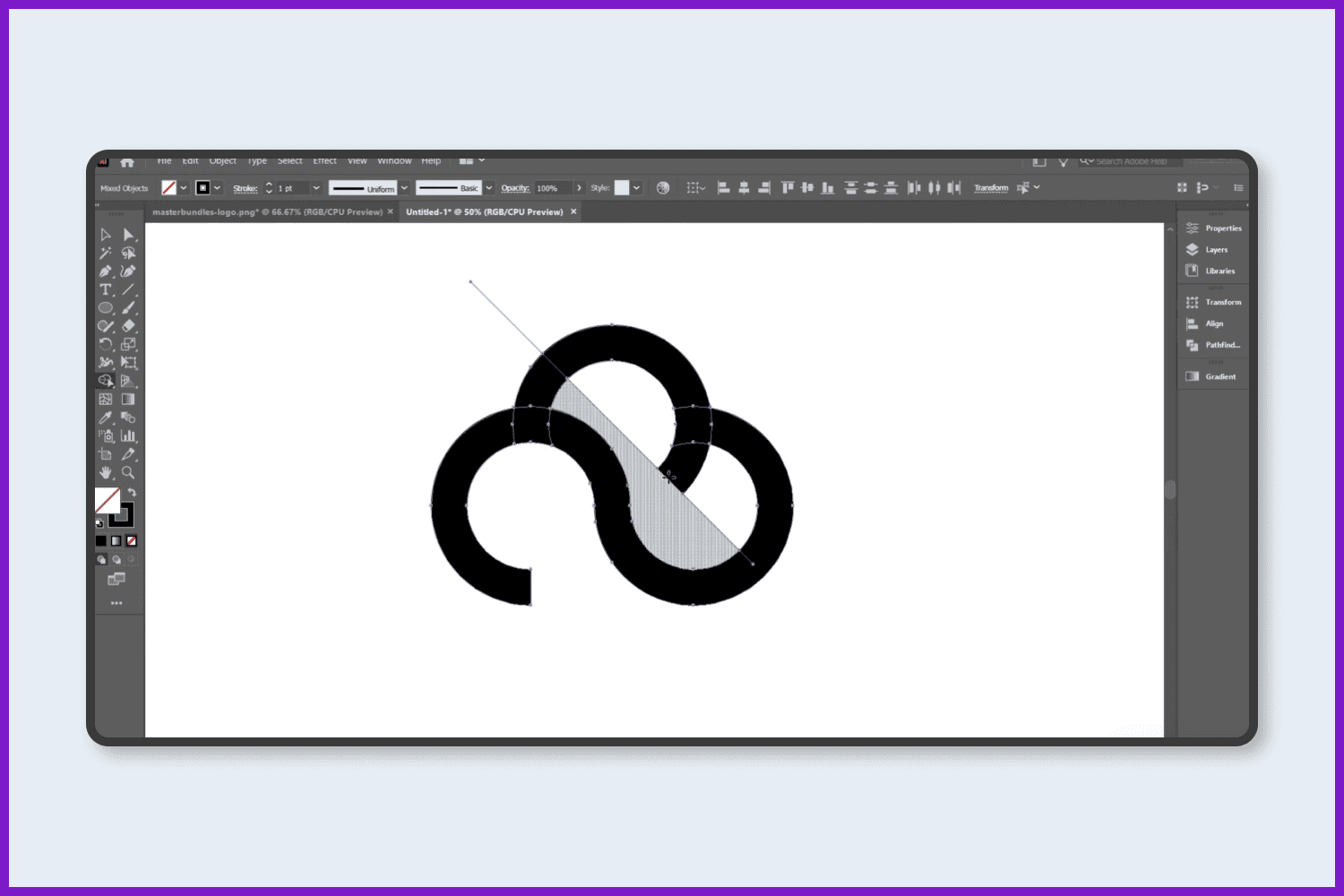The height and width of the screenshot is (896, 1344).
Task: Enable Draw Normal mode
Action: pyautogui.click(x=101, y=560)
